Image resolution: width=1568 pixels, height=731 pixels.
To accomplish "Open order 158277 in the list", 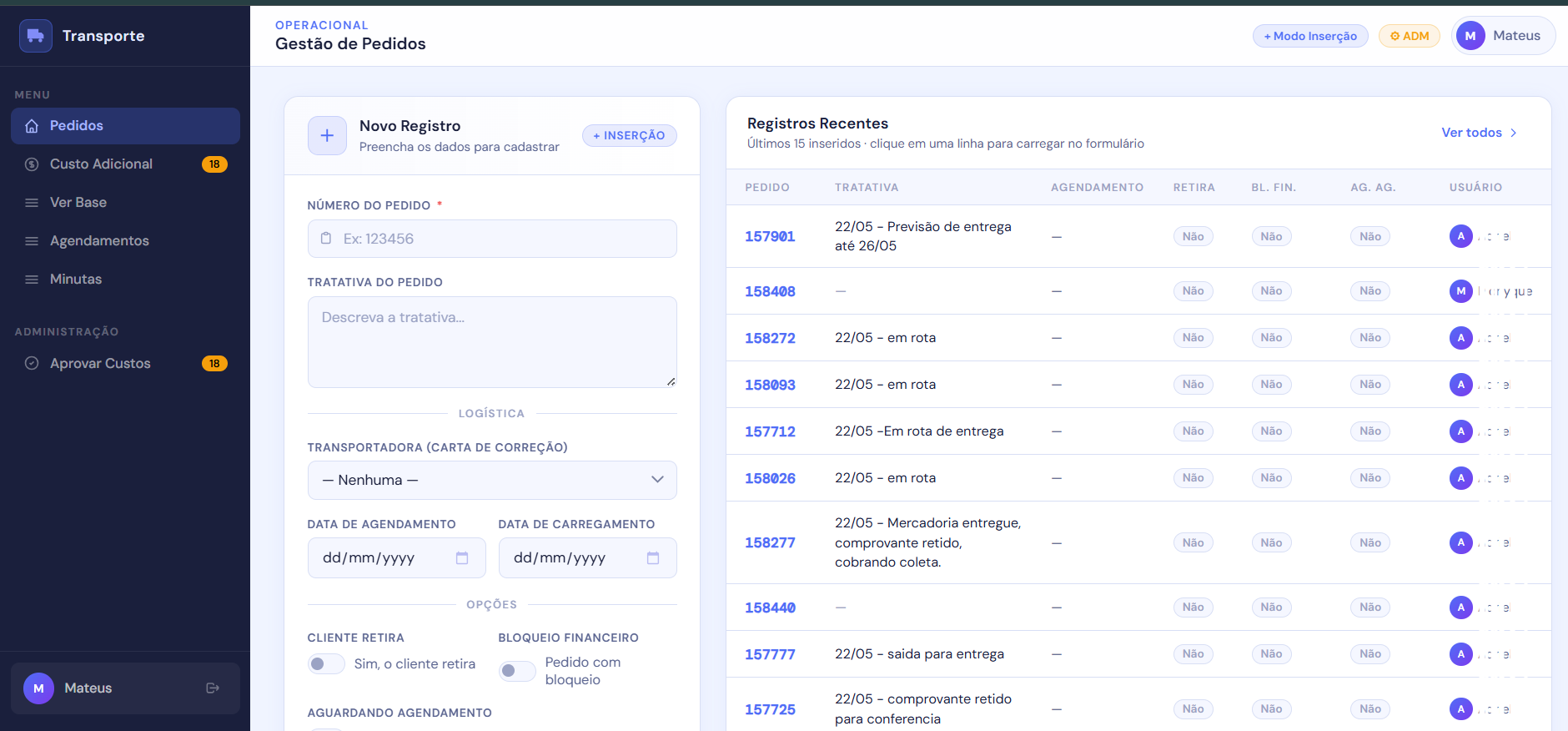I will point(770,542).
